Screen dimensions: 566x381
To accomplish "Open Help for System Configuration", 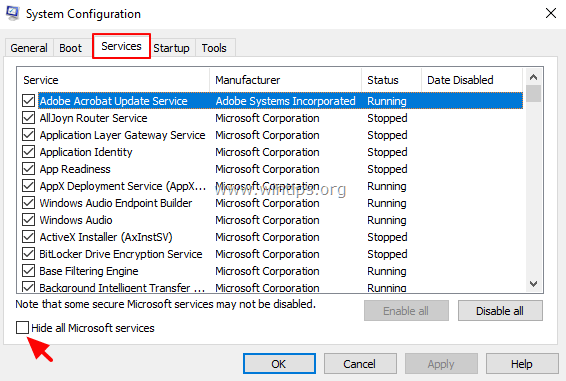I will point(522,364).
